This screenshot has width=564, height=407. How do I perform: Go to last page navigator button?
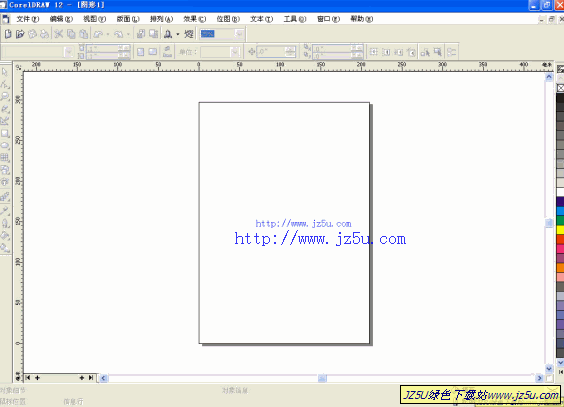click(91, 378)
